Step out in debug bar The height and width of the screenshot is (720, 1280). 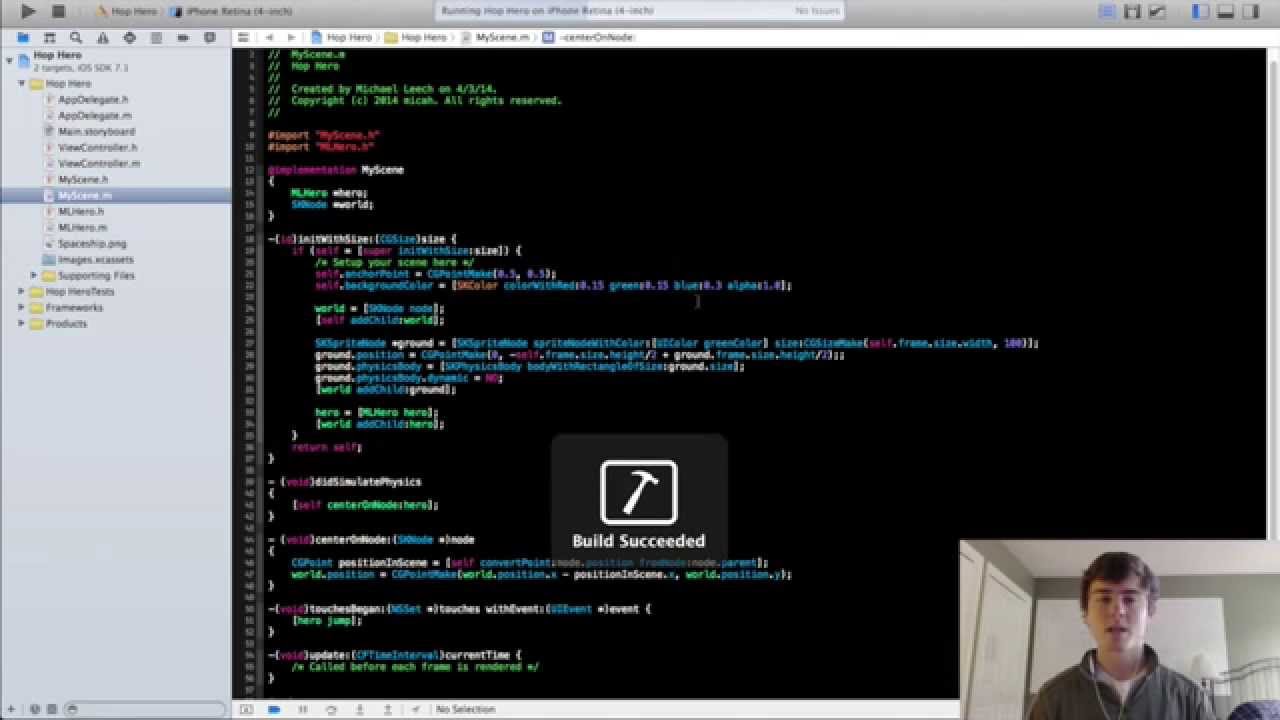pos(387,709)
